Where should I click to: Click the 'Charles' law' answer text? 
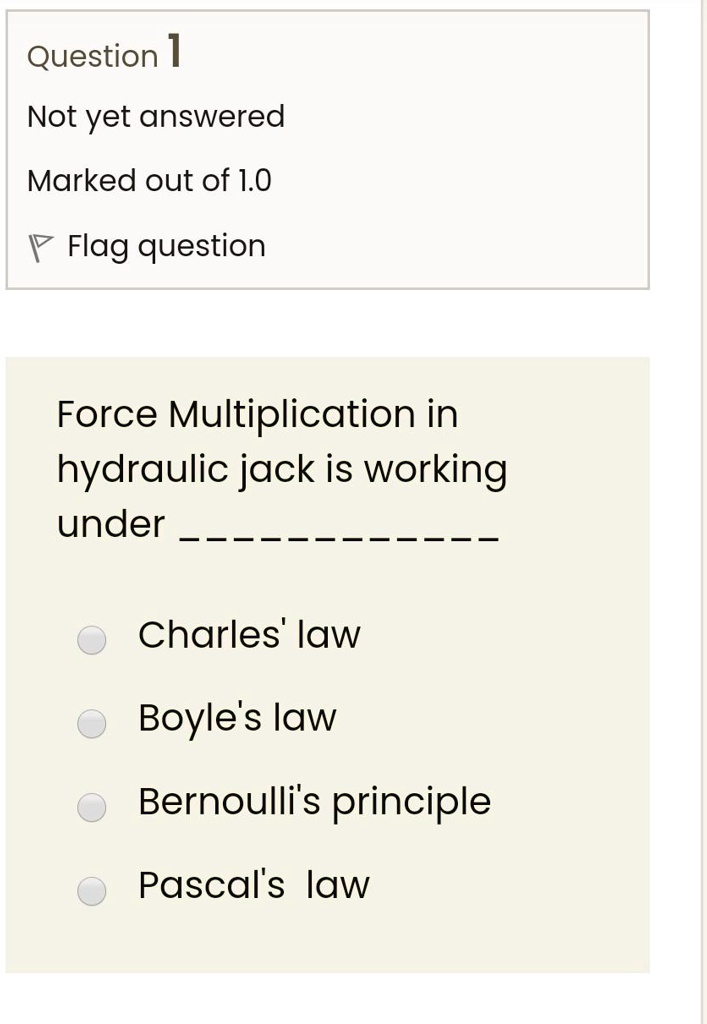249,634
